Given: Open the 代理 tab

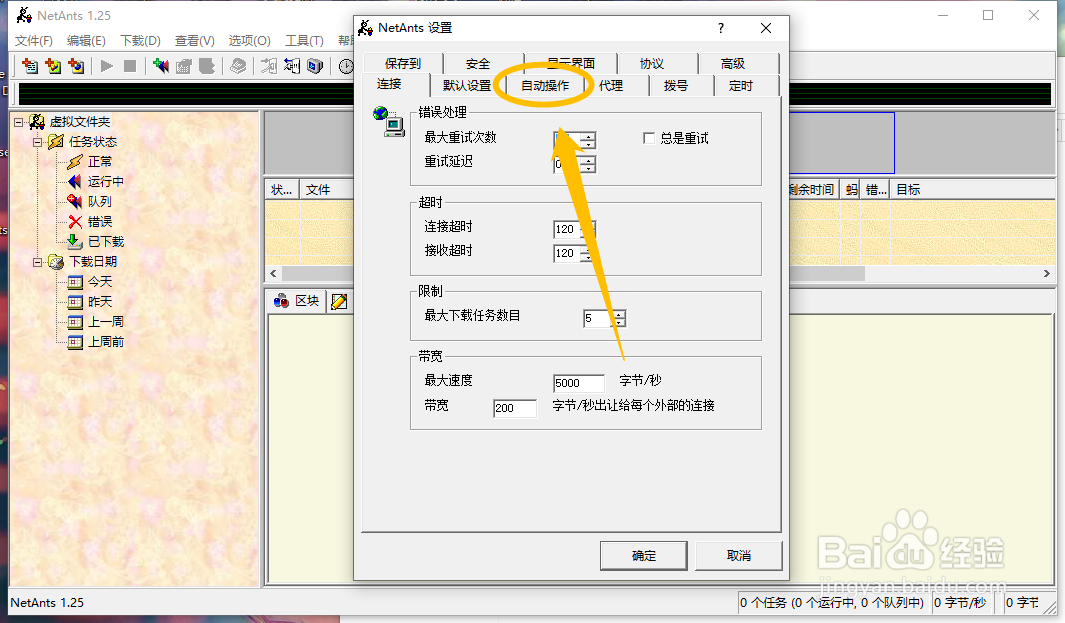Looking at the screenshot, I should pos(611,86).
